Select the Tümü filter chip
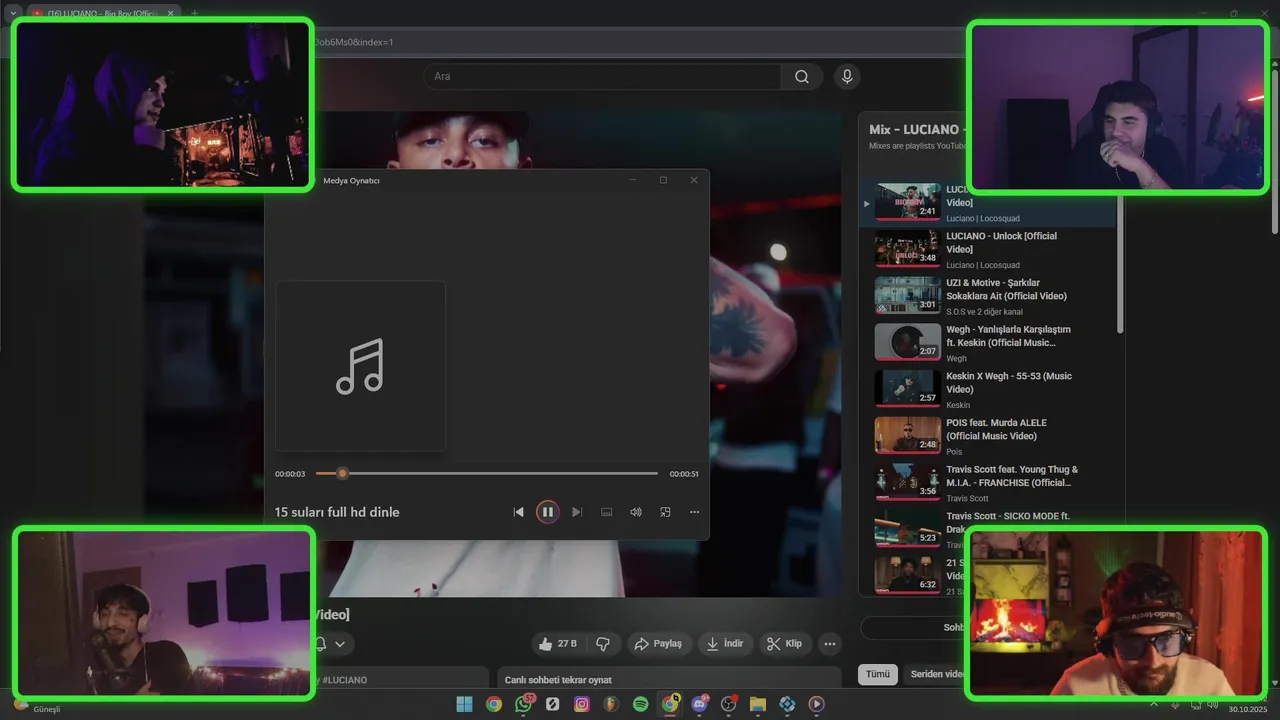Screen dimensions: 1280x720 pyautogui.click(x=877, y=674)
